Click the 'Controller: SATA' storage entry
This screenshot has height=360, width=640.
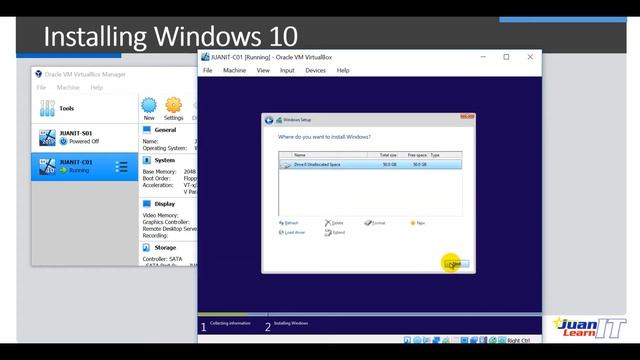tap(162, 259)
